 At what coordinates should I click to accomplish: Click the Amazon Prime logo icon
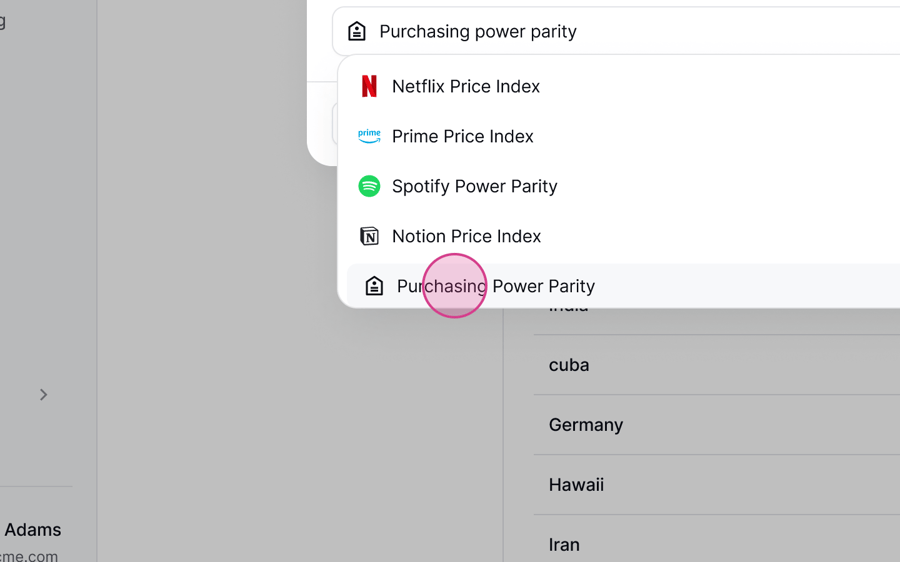click(369, 136)
